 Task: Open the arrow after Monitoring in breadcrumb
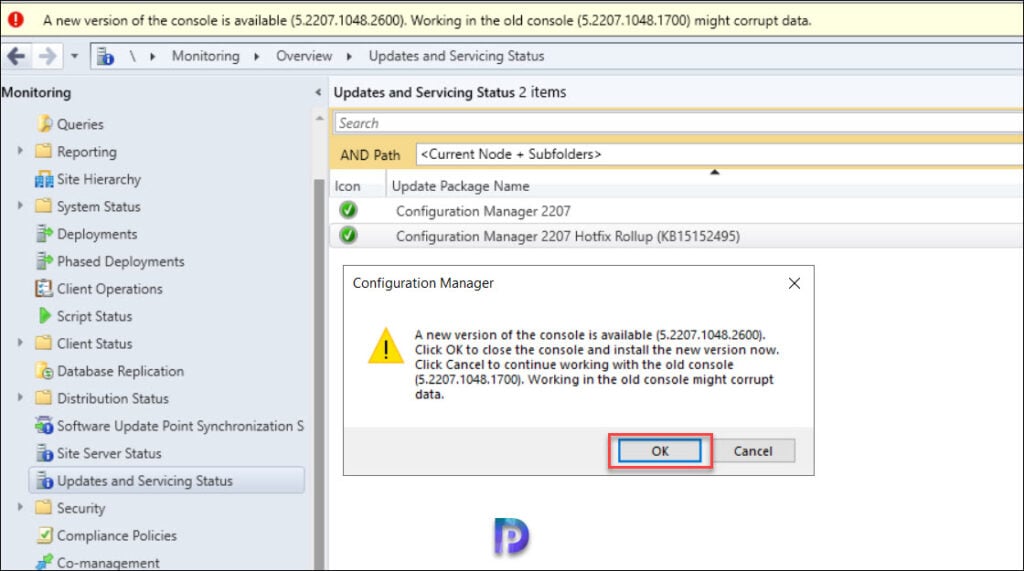[257, 57]
